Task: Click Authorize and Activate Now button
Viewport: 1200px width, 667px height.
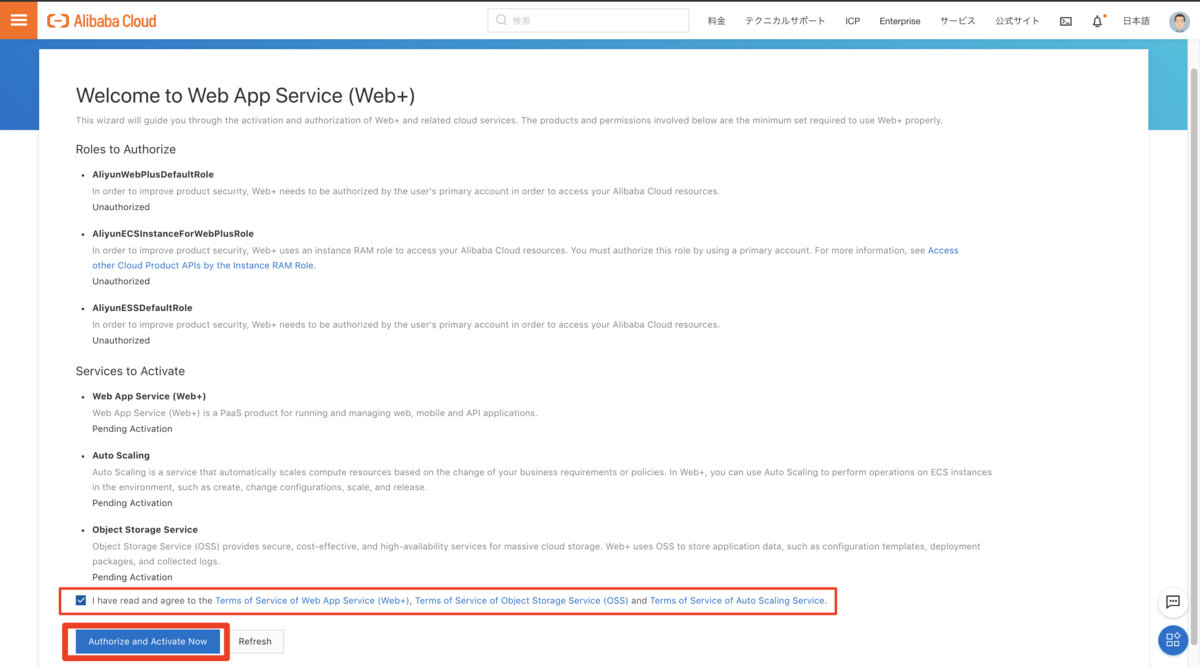Action: coord(148,641)
